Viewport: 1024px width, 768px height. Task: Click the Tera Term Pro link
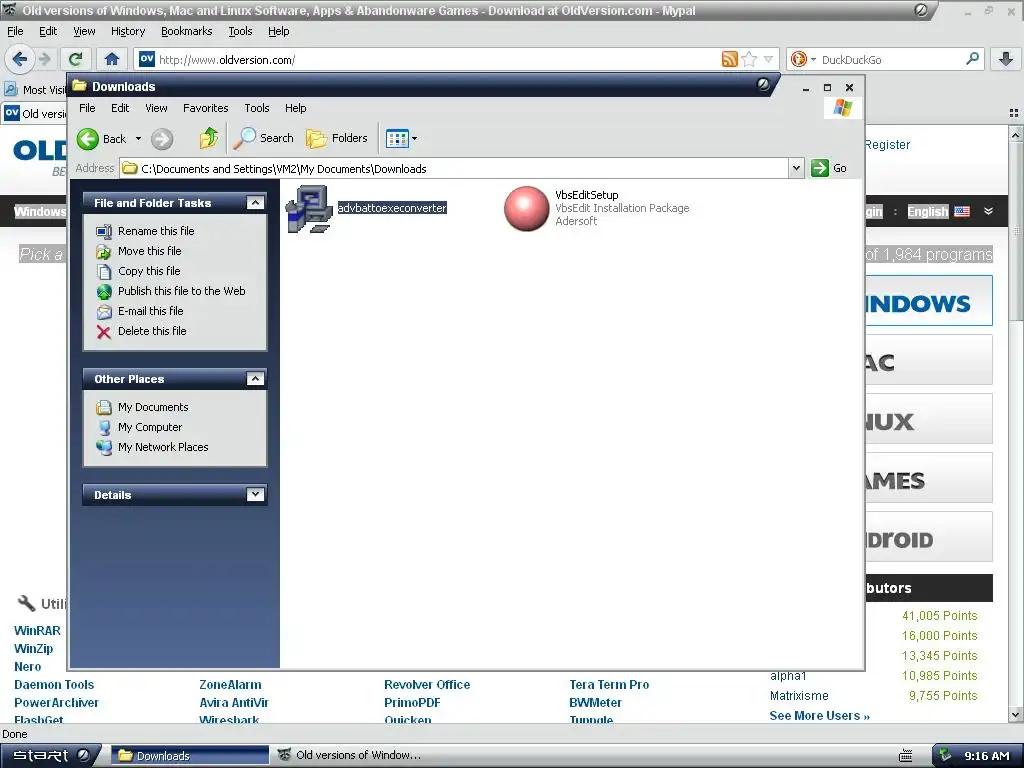(609, 685)
